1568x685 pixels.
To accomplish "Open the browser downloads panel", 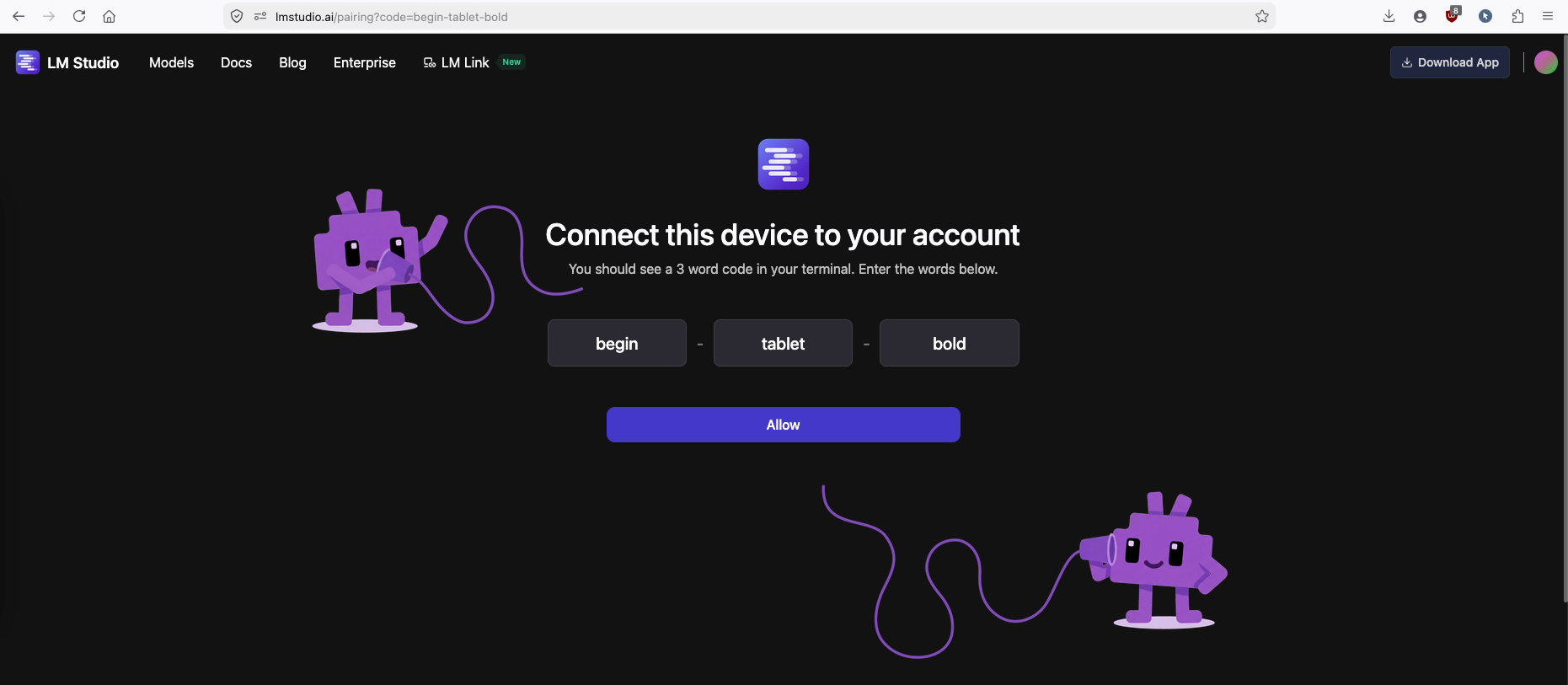I will tap(1389, 17).
